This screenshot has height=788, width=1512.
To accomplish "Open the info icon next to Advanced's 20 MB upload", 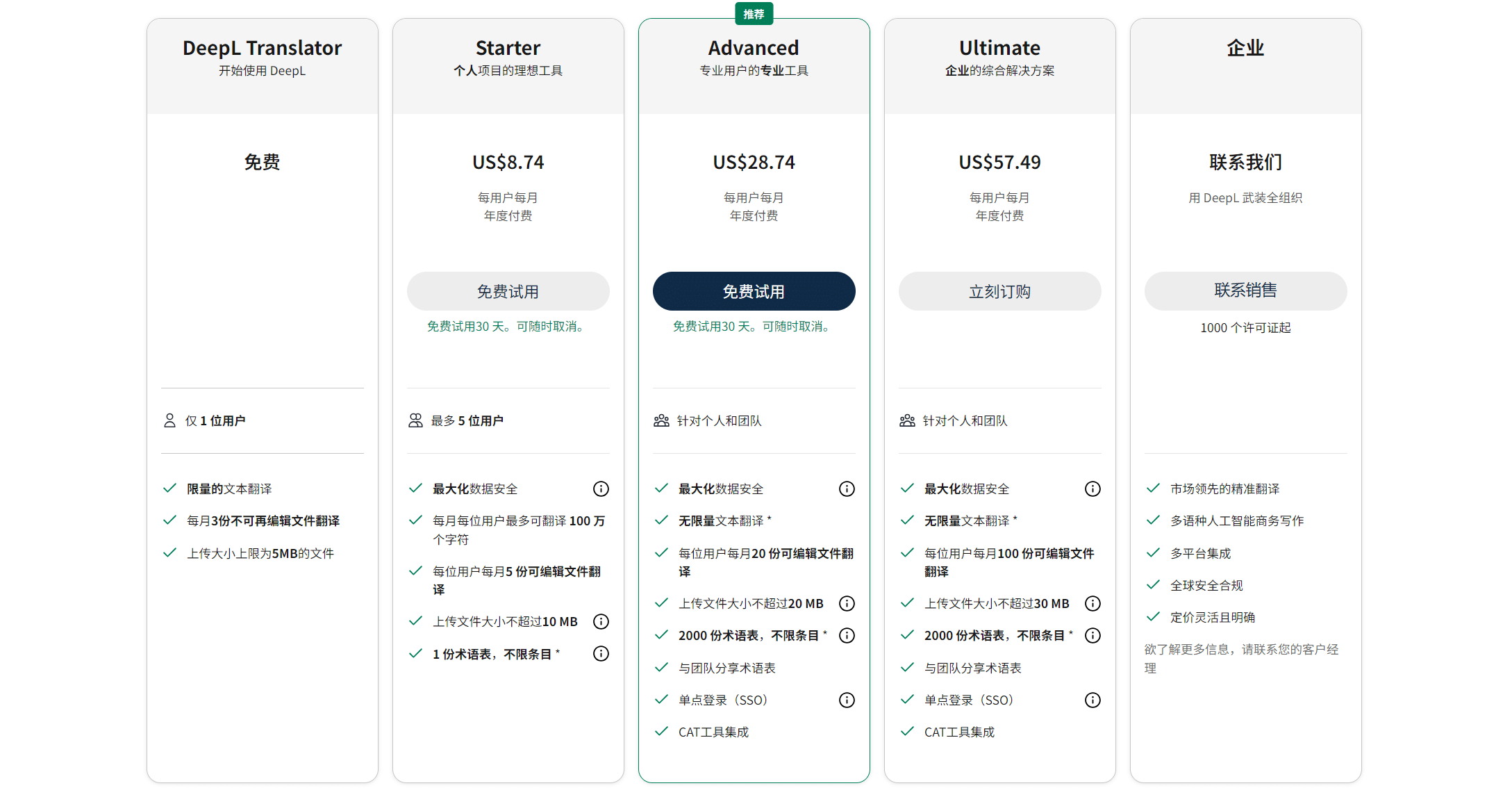I will click(847, 603).
